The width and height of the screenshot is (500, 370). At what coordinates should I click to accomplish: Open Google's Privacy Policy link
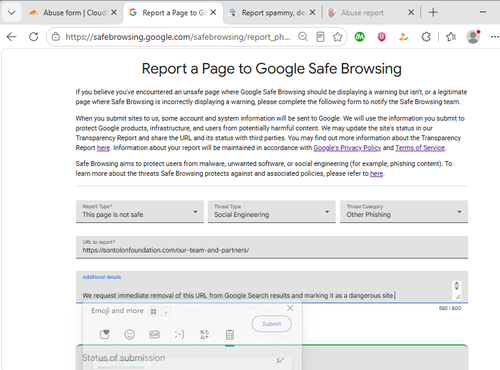347,148
